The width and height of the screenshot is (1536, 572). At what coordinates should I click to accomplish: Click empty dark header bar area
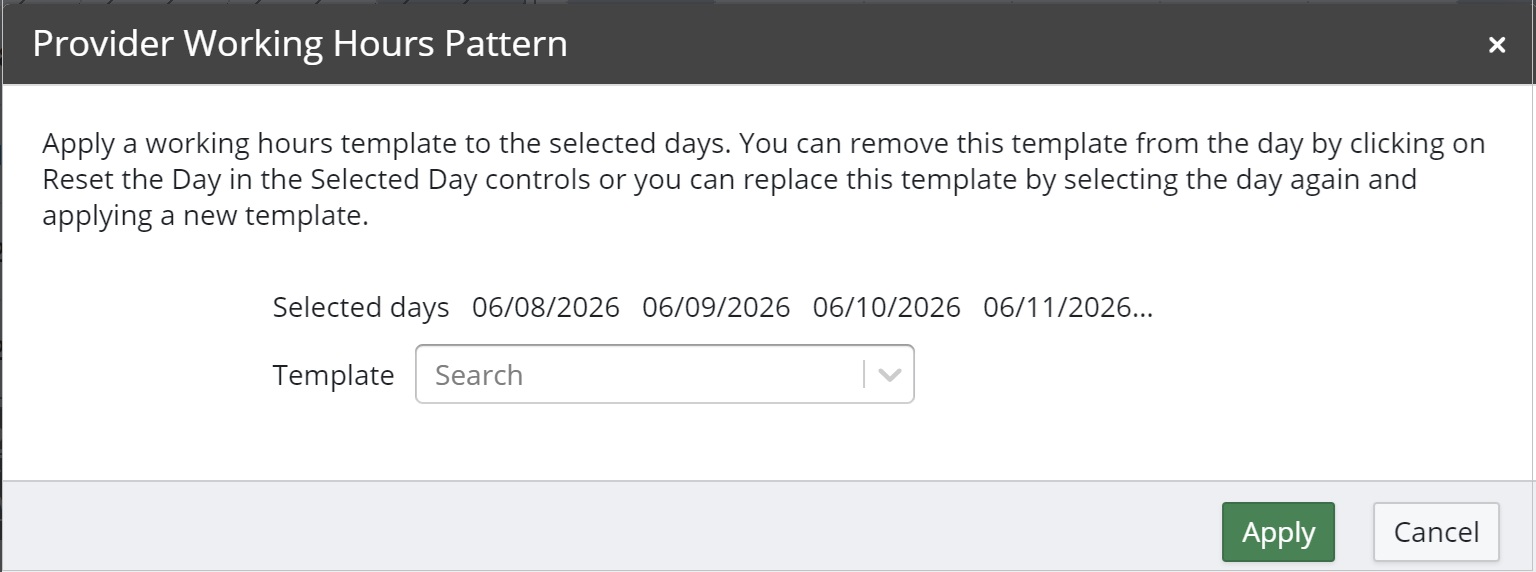pyautogui.click(x=1000, y=44)
